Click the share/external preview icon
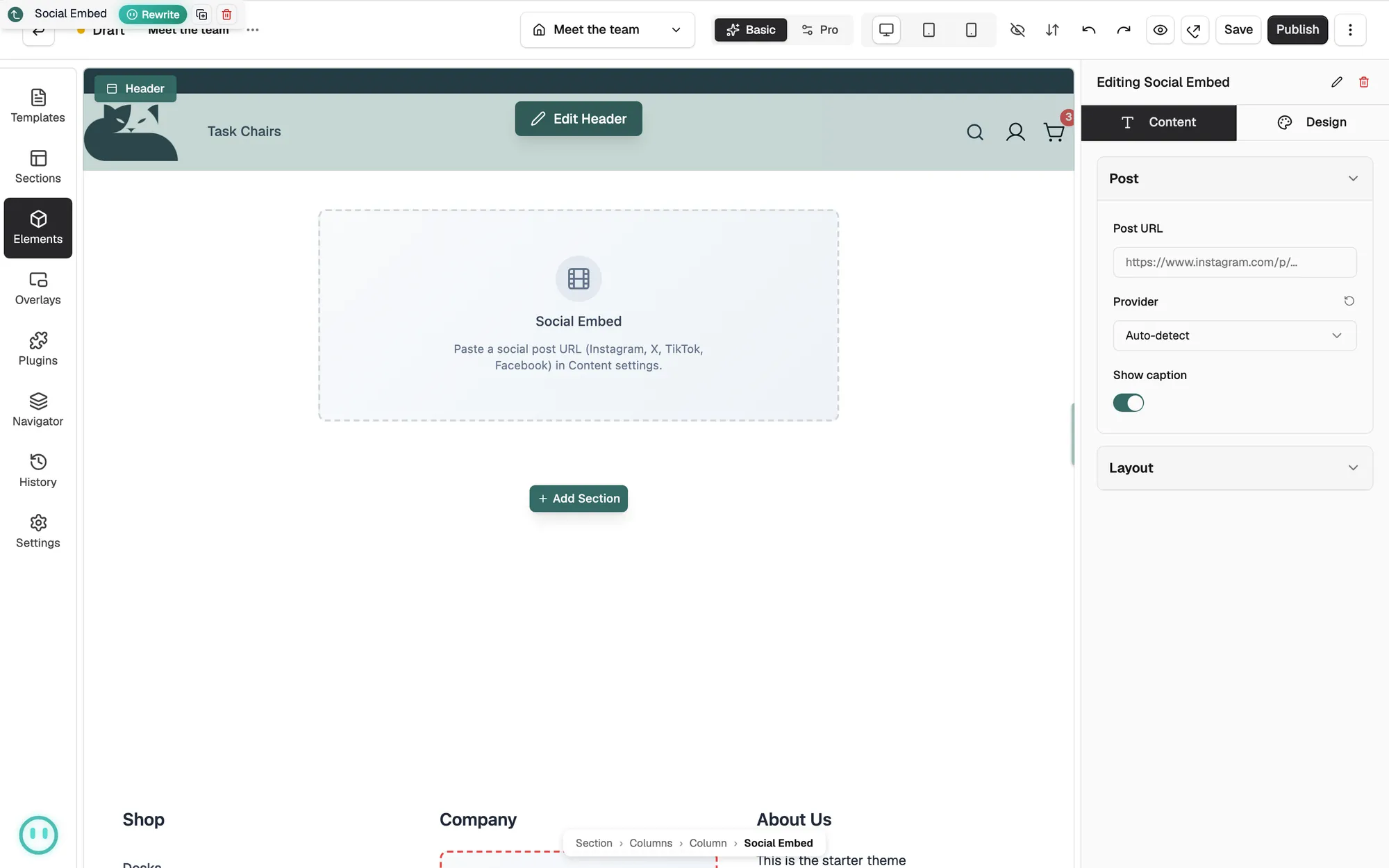Image resolution: width=1389 pixels, height=868 pixels. (1195, 30)
